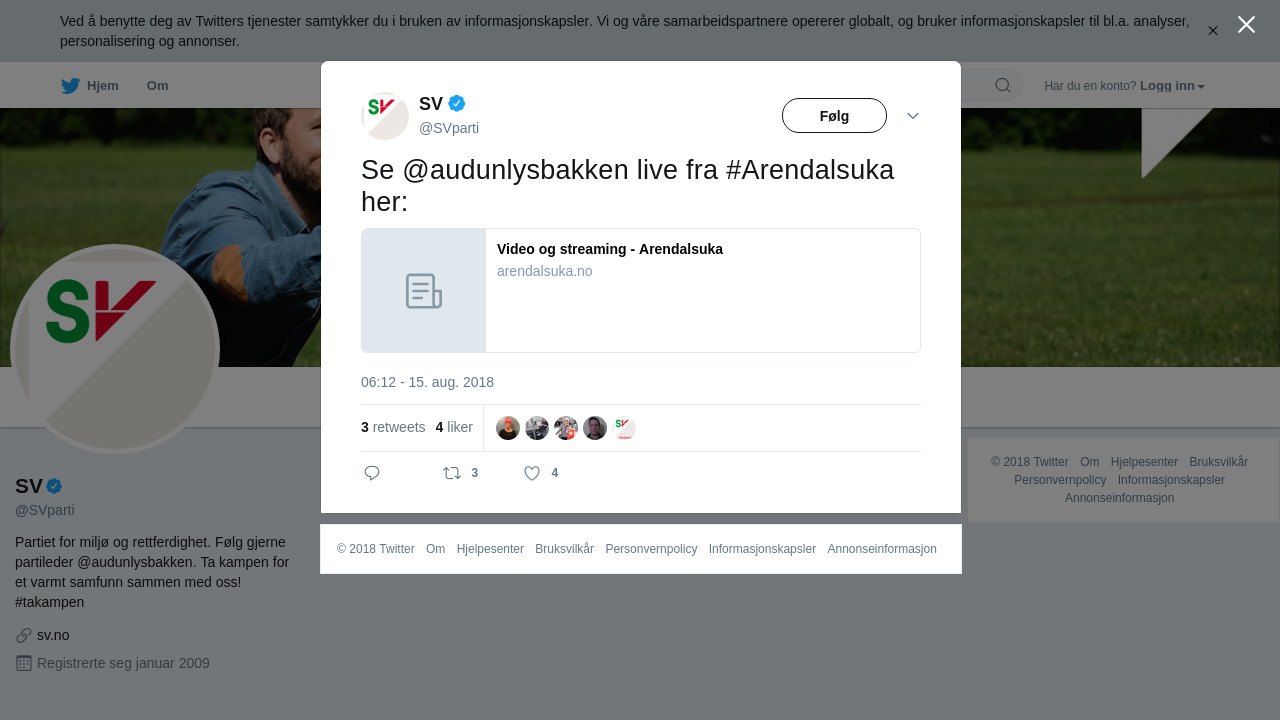Click the reply speech bubble icon

372,473
